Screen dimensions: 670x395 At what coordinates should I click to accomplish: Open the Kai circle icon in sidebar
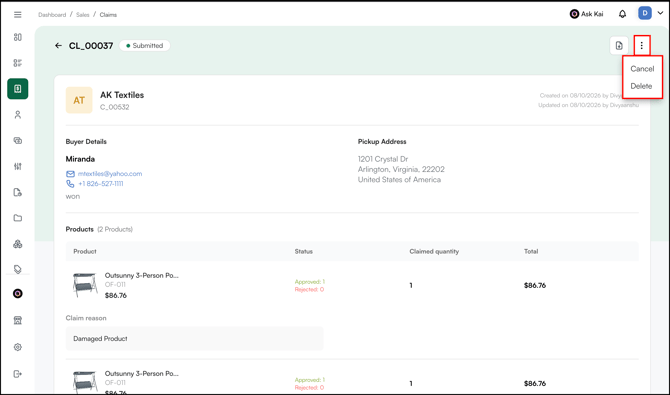[x=18, y=294]
